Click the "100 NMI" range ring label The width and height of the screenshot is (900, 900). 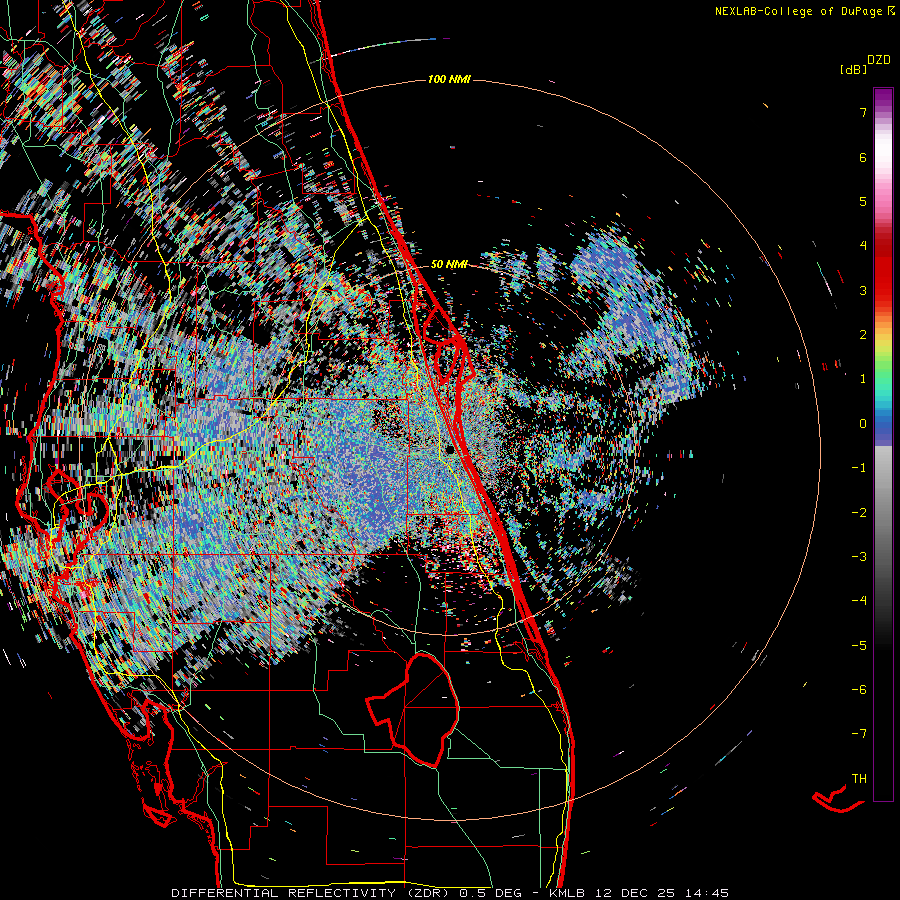tap(449, 79)
